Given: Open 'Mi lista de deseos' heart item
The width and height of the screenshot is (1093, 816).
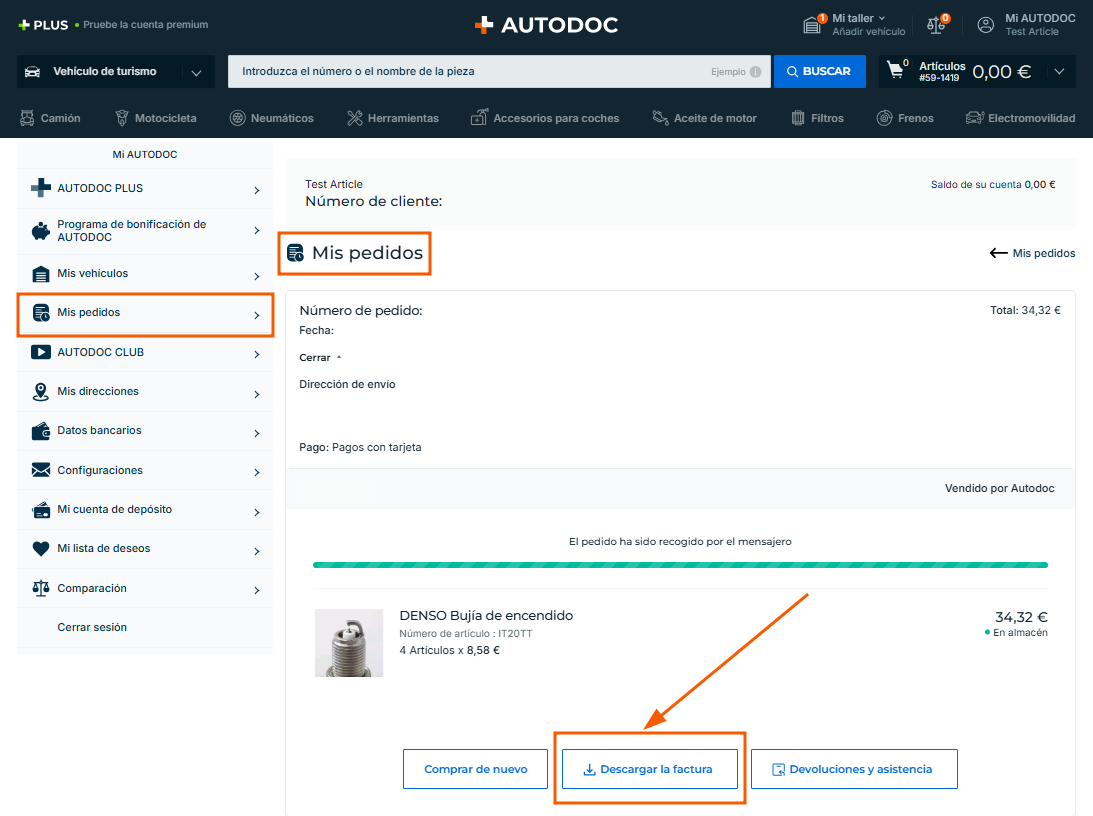Looking at the screenshot, I should [145, 548].
